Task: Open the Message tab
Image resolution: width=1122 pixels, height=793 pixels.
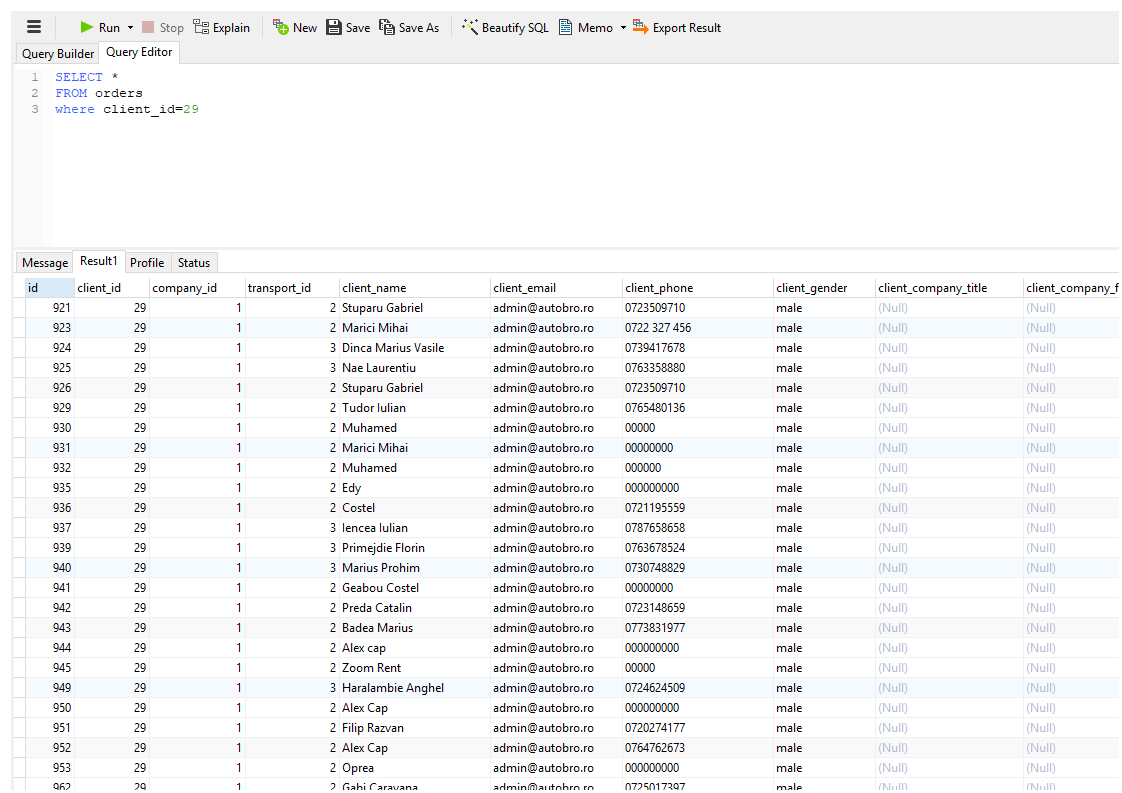Action: point(45,263)
